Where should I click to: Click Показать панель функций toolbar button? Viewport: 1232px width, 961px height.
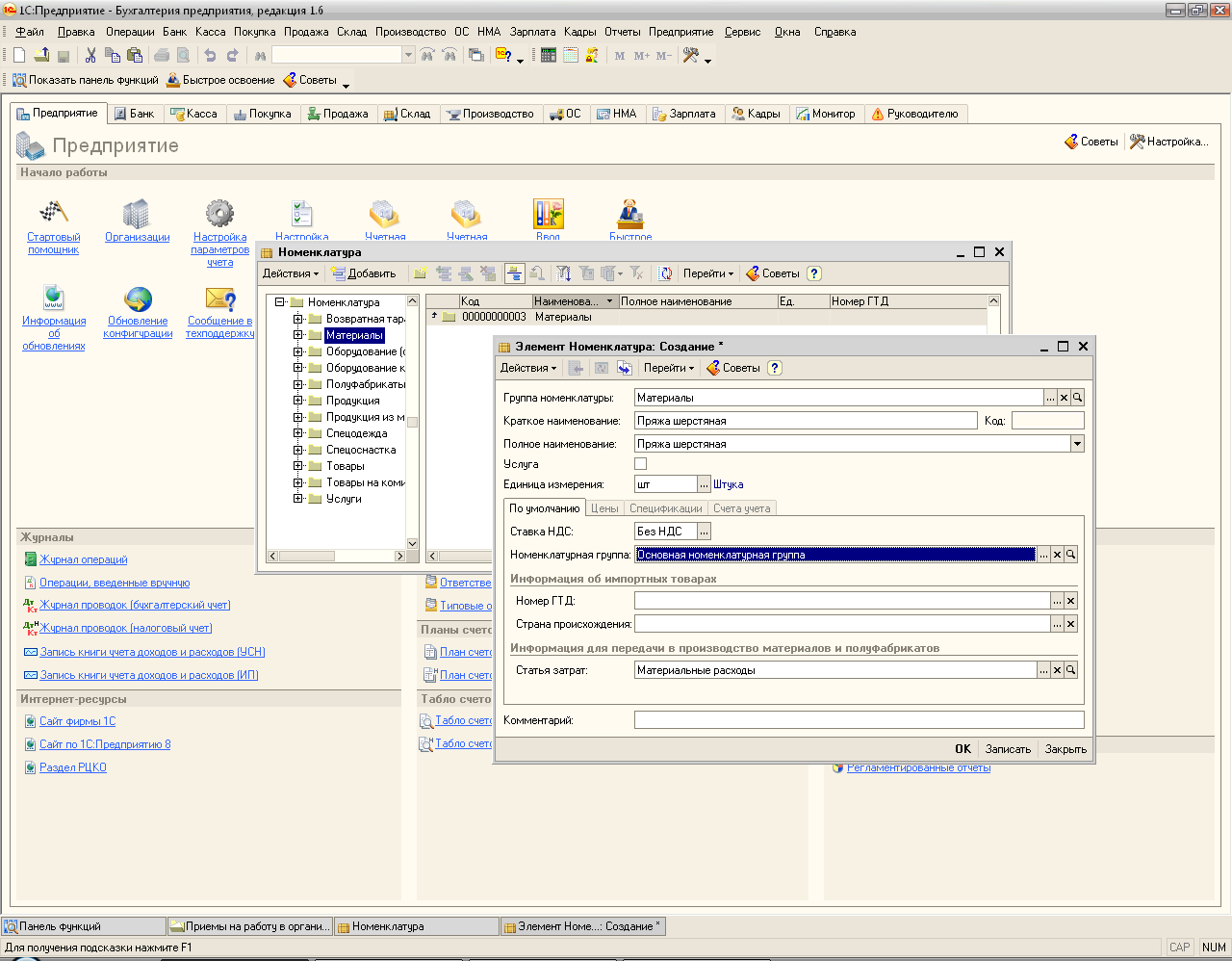[87, 80]
